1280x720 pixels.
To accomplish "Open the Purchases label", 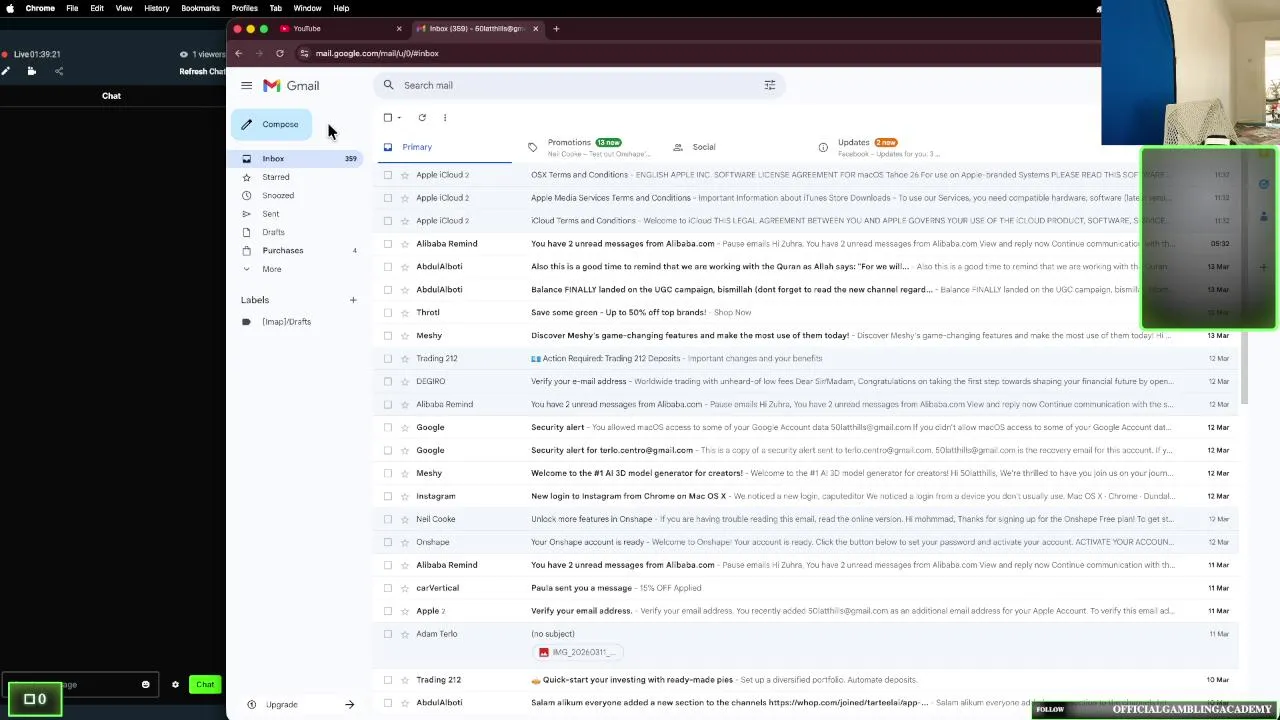I will coord(297,251).
